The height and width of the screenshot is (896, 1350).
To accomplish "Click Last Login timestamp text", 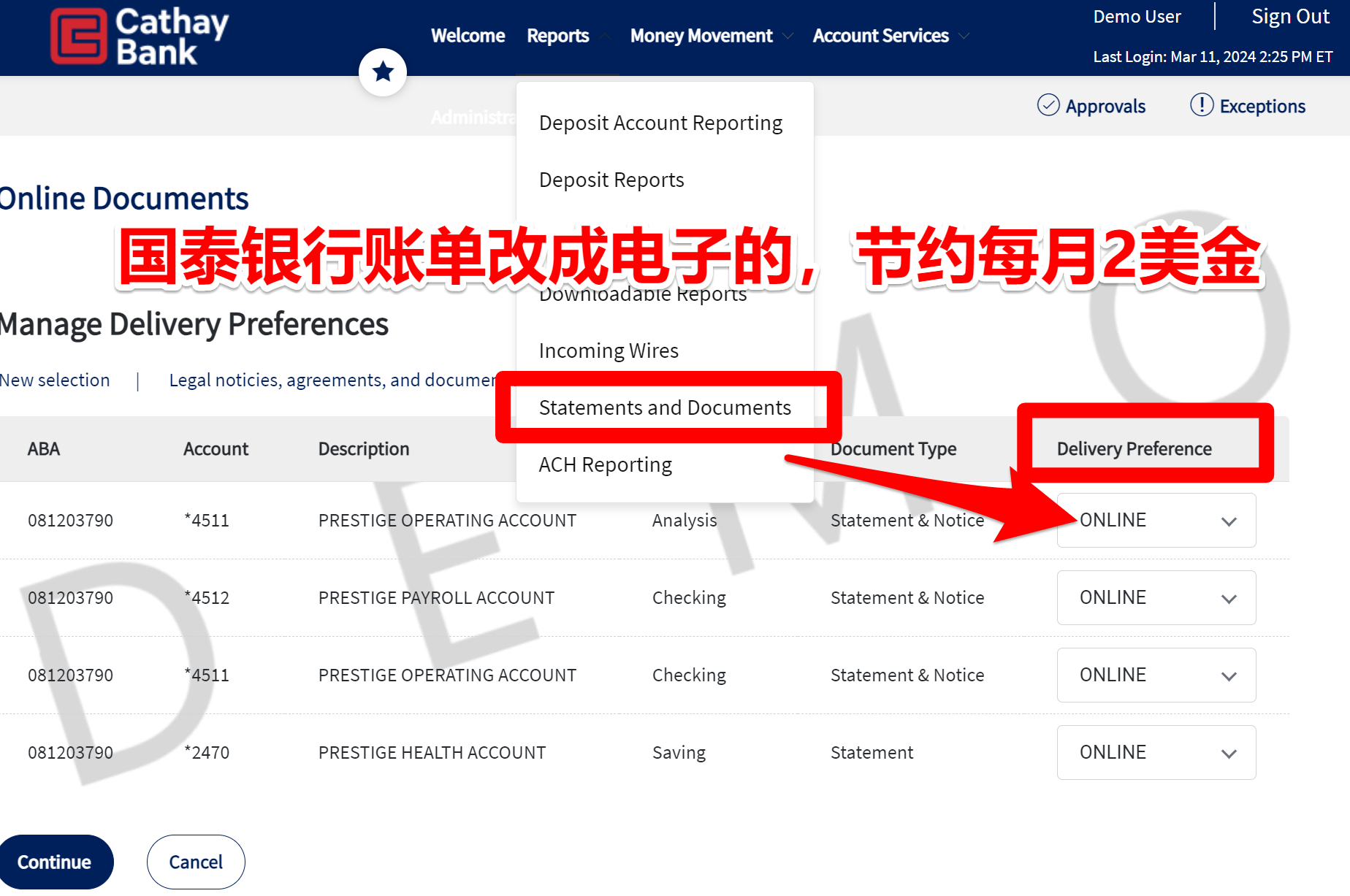I will [x=1213, y=56].
